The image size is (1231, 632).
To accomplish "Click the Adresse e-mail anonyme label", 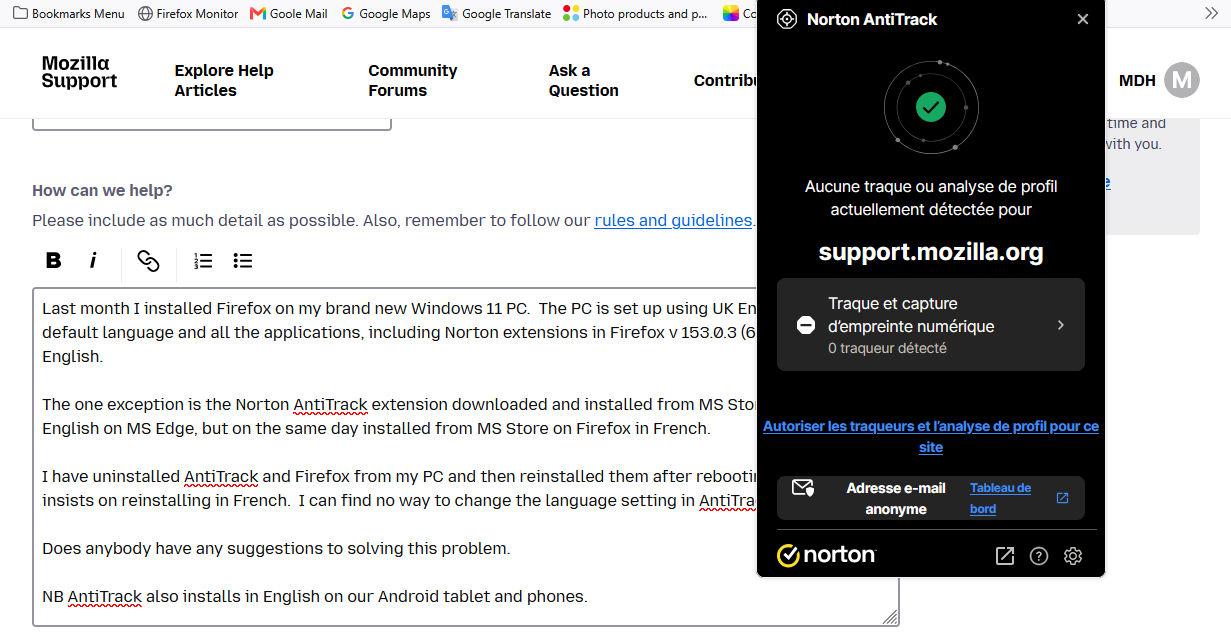I will coord(896,498).
